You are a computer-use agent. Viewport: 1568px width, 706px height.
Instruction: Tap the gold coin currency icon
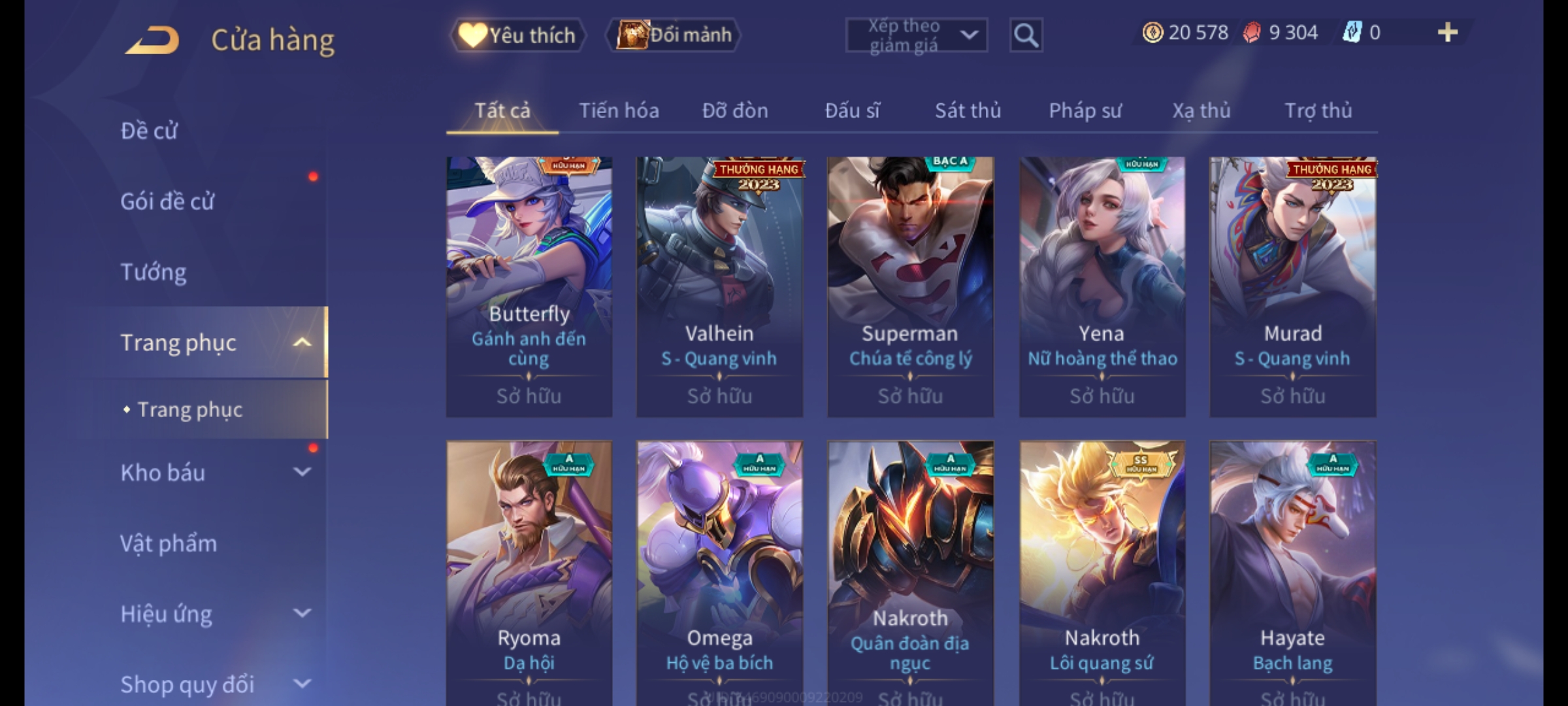[x=1152, y=33]
